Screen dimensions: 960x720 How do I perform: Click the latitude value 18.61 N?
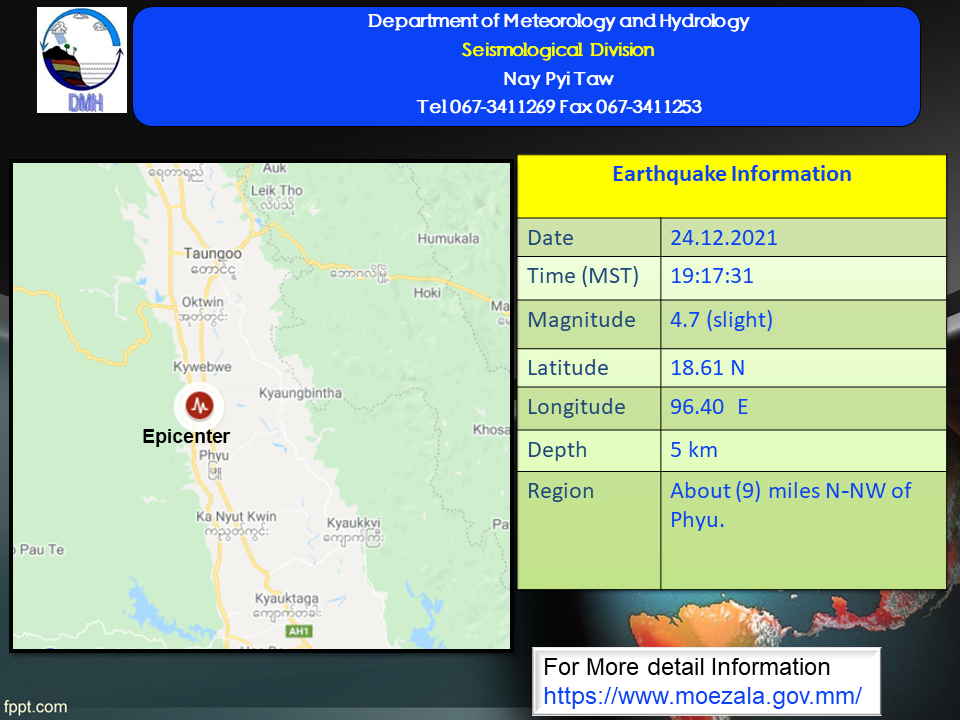[x=707, y=367]
